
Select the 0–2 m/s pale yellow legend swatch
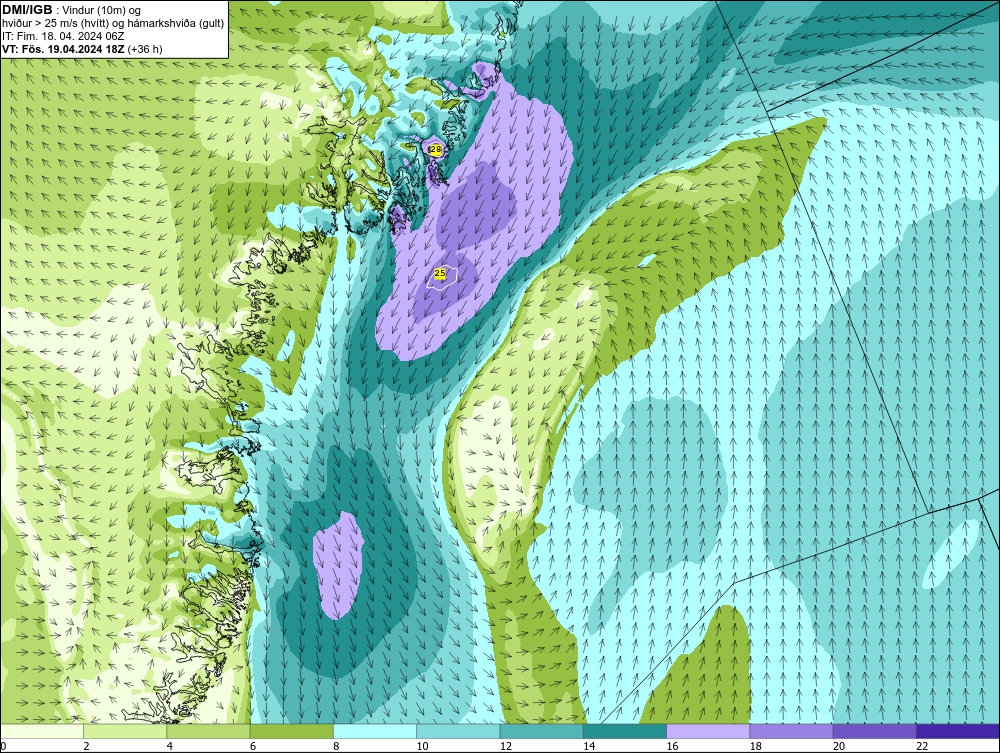[41, 731]
